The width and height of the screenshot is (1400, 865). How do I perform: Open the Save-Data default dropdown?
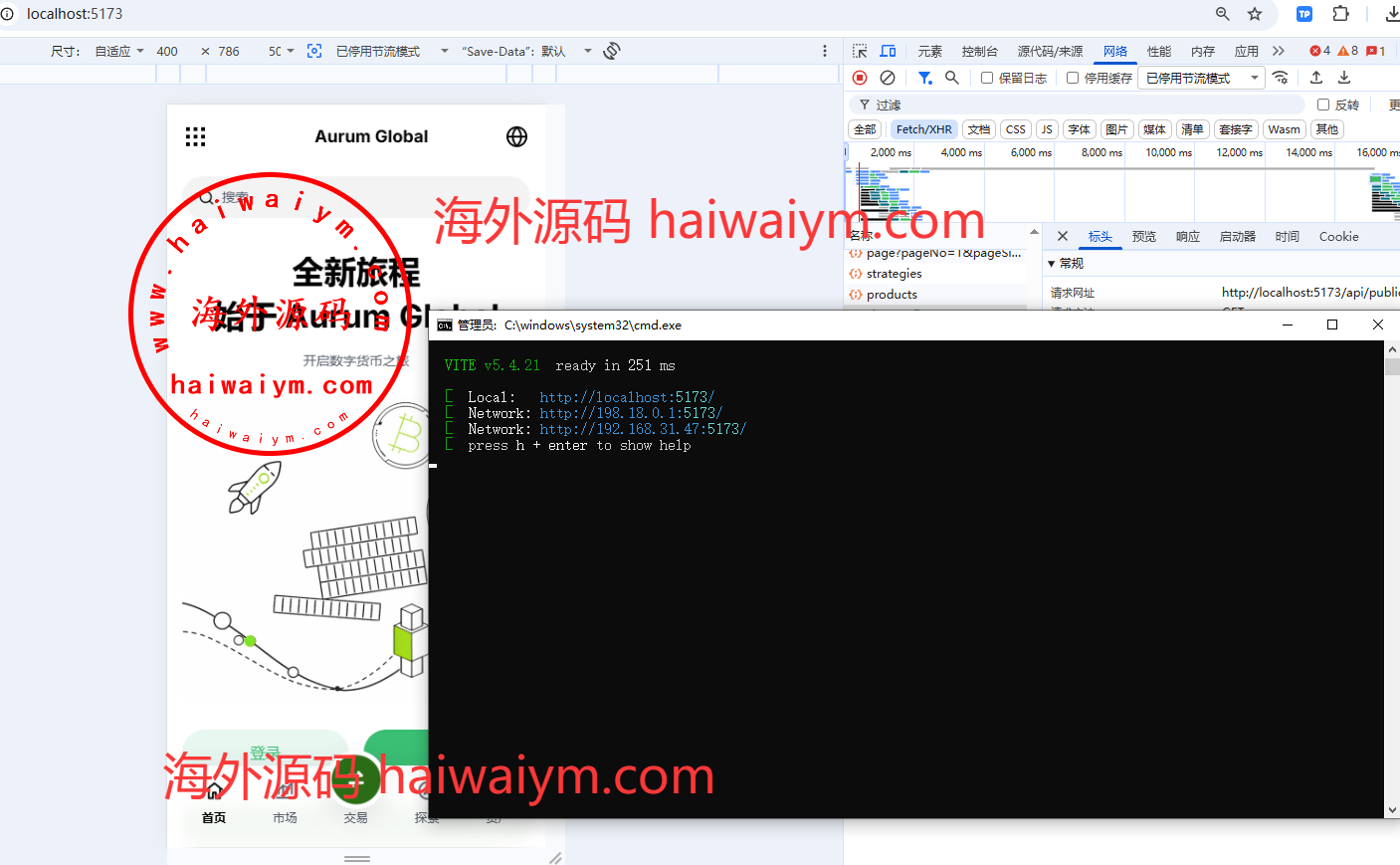[x=527, y=51]
